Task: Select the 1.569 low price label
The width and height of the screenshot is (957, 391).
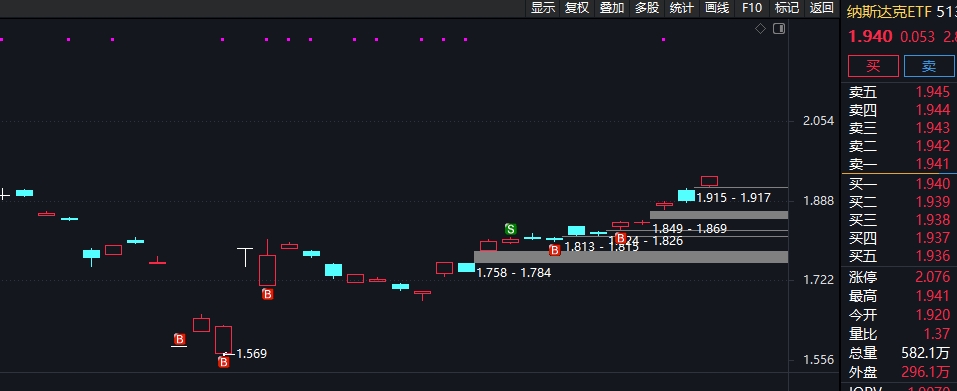Action: (251, 354)
